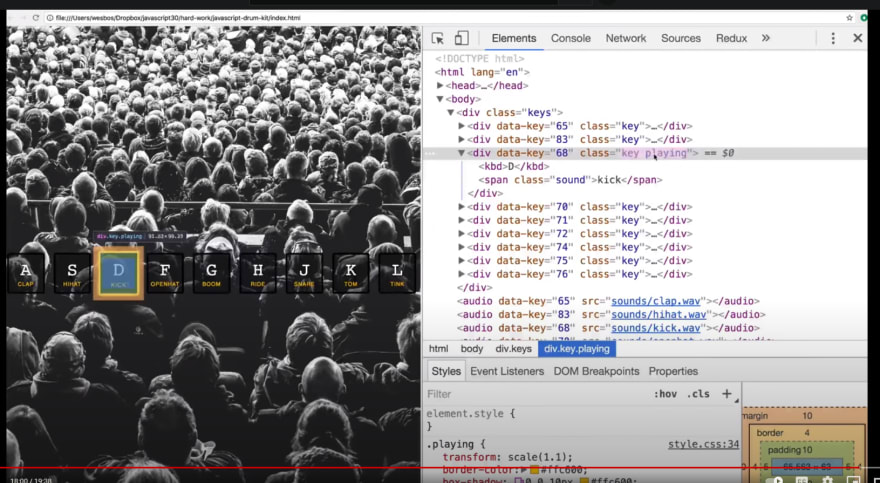Select html in the breadcrumb bar

tap(438, 349)
